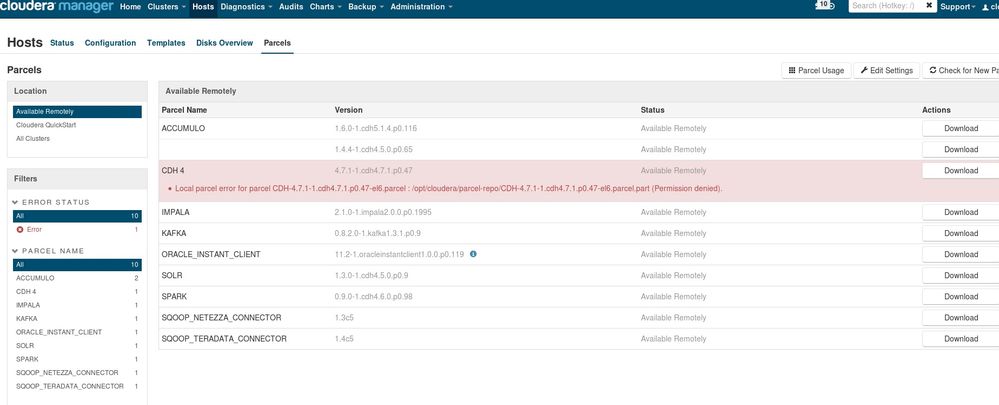Download ACCUMULO 1.6.0 parcel
The image size is (999, 405).
click(961, 129)
